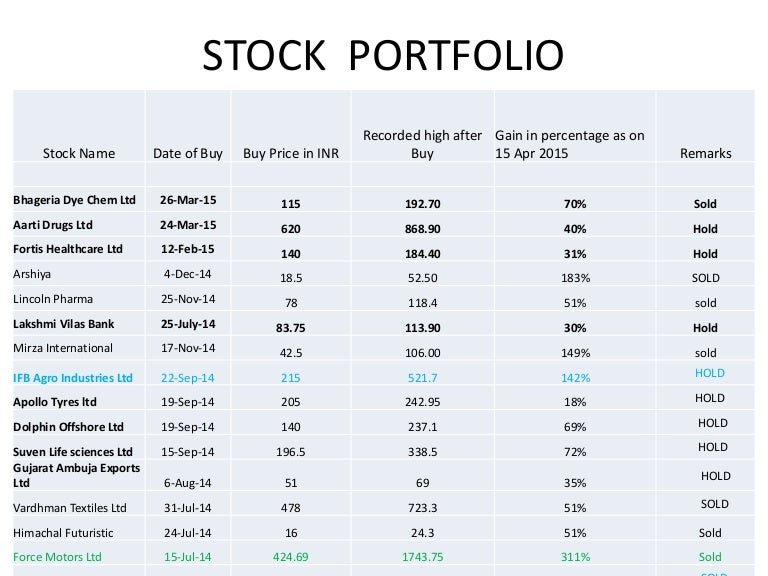
Task: Click the Date of Buy header
Action: (x=188, y=154)
